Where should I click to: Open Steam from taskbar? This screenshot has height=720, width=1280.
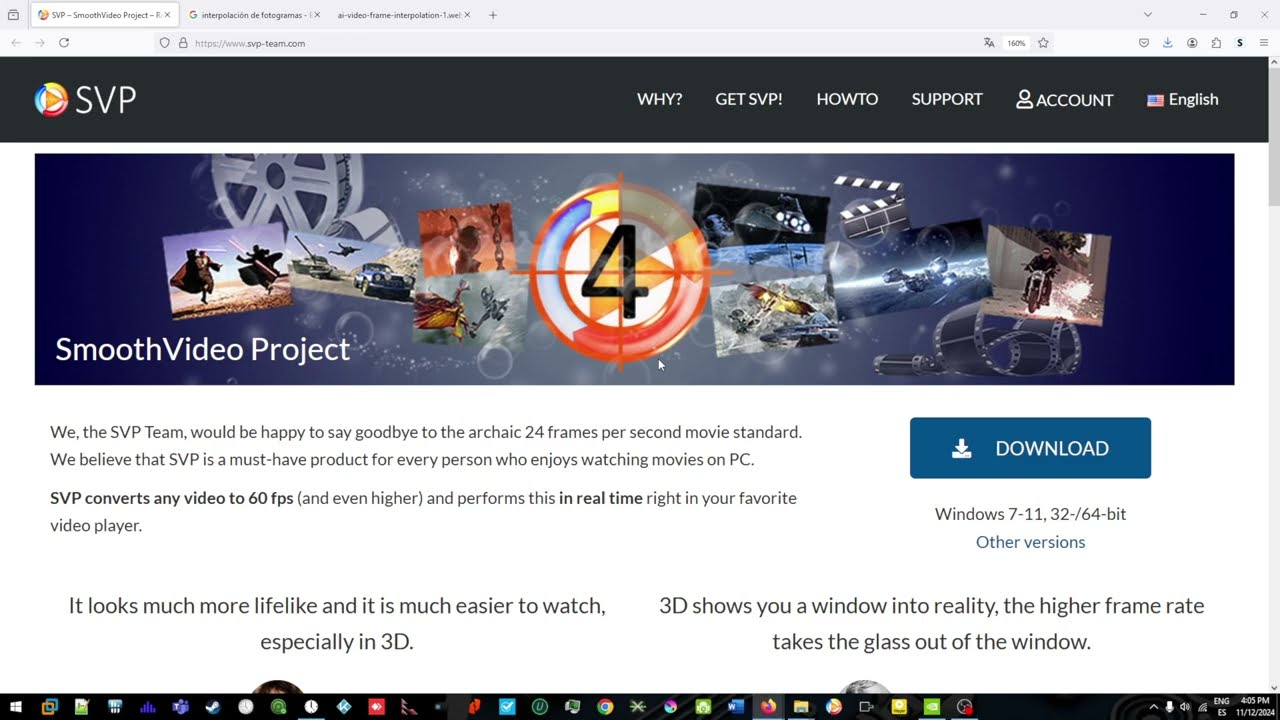[213, 707]
